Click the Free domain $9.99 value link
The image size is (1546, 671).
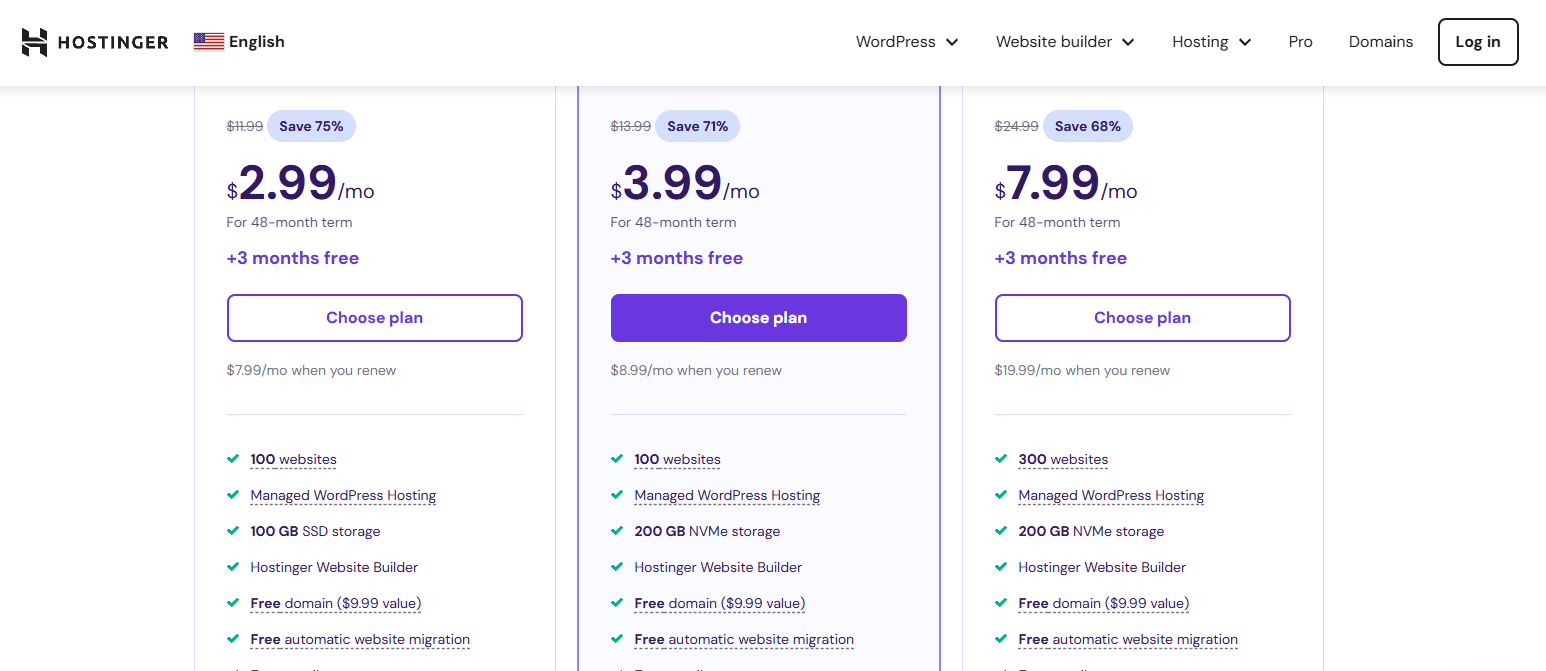tap(335, 603)
